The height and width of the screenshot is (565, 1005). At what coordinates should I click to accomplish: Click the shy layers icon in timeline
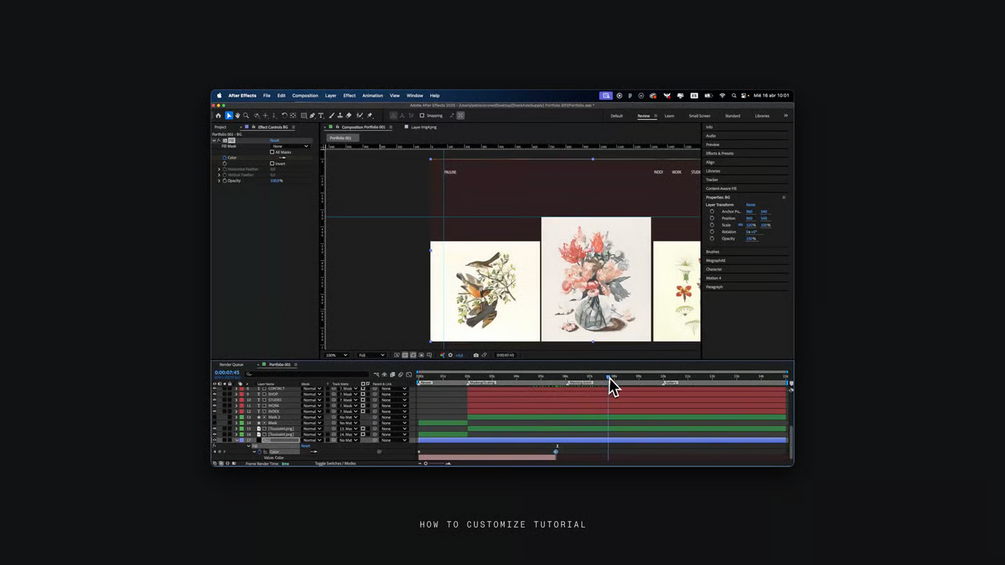[x=385, y=375]
